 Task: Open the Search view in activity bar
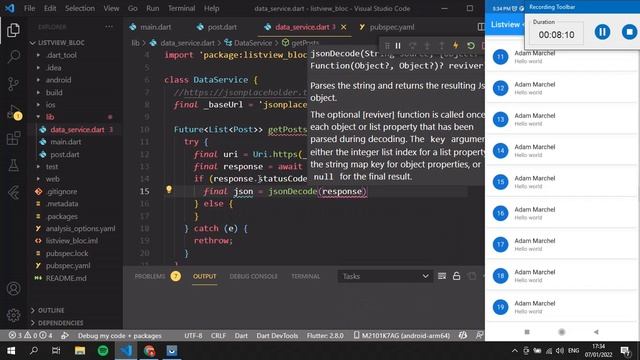pyautogui.click(x=13, y=56)
